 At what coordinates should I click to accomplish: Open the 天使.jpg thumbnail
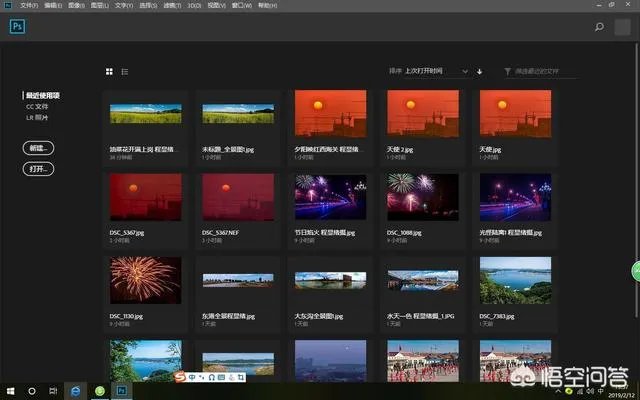(x=516, y=113)
